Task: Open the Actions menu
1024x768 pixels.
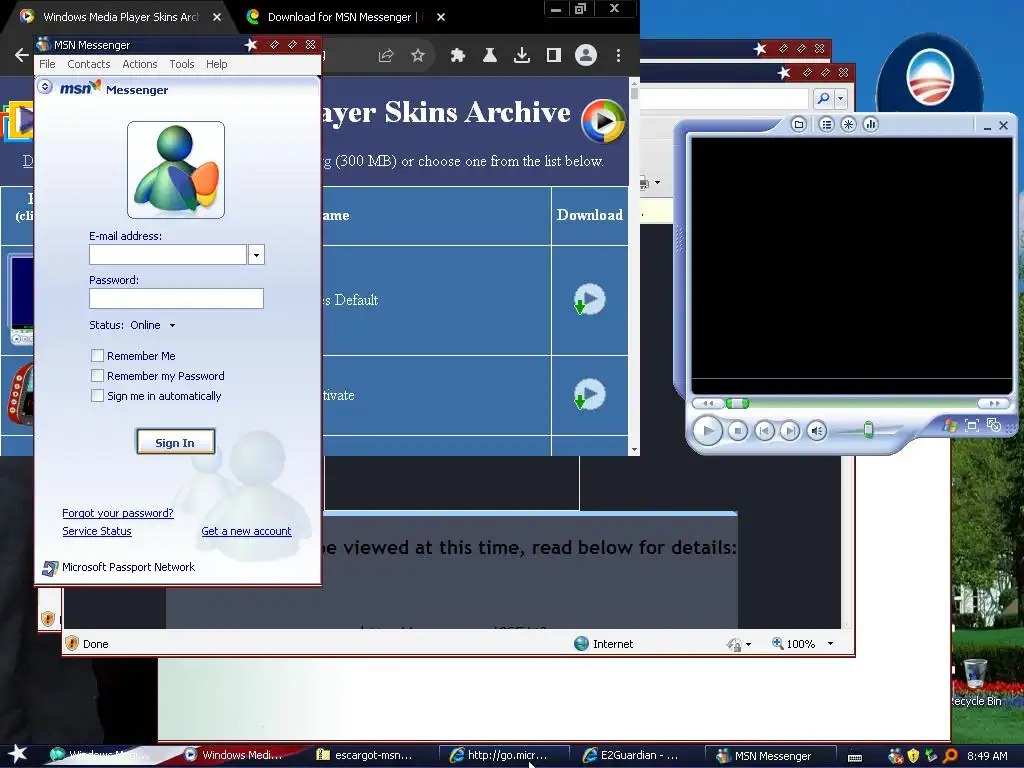Action: click(140, 64)
